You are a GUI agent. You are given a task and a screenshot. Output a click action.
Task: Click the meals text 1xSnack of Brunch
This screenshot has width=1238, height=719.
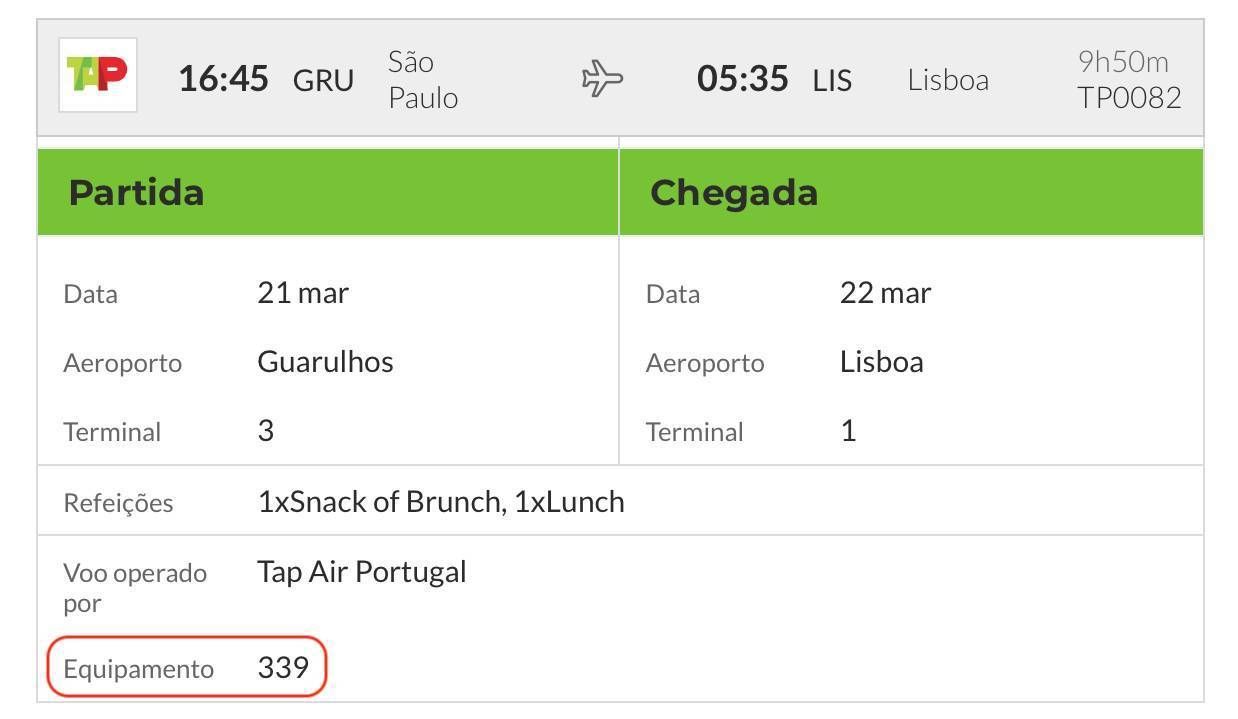pyautogui.click(x=382, y=501)
